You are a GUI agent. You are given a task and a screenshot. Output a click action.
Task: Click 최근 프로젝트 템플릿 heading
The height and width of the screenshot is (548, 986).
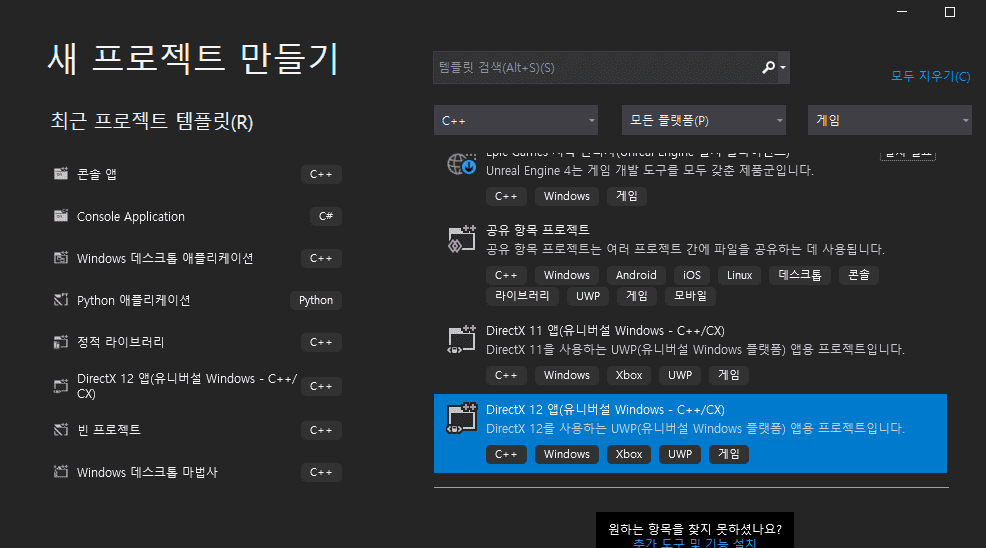tap(152, 121)
